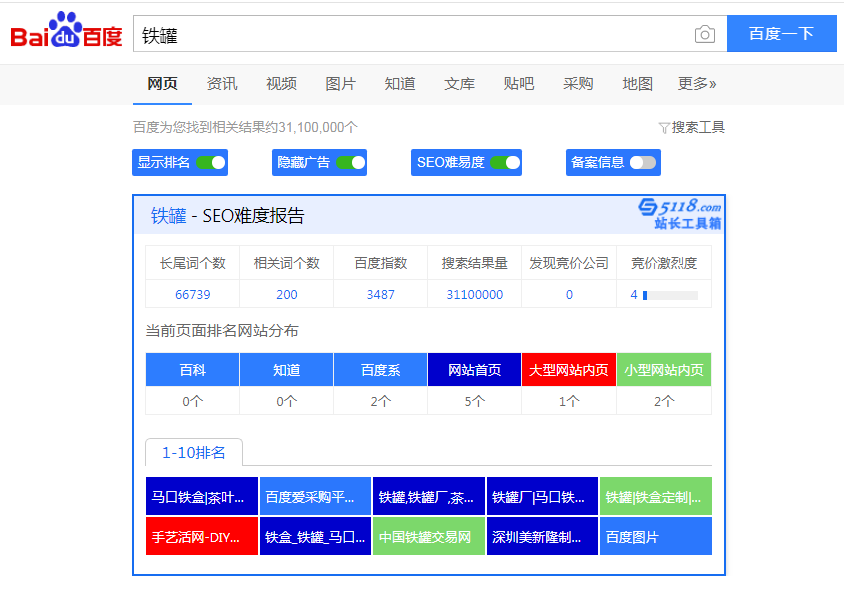Viewport: 844px width, 607px height.
Task: Open ranking result 铁盒_铁罐_马口...
Action: tap(315, 536)
